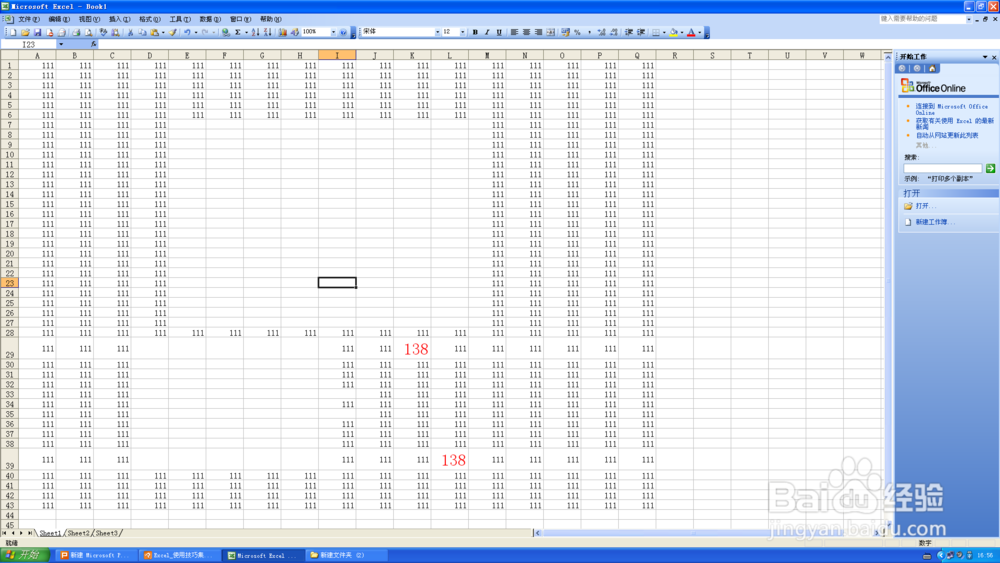Expand the Undo history dropdown arrow
The height and width of the screenshot is (563, 1000).
(196, 32)
